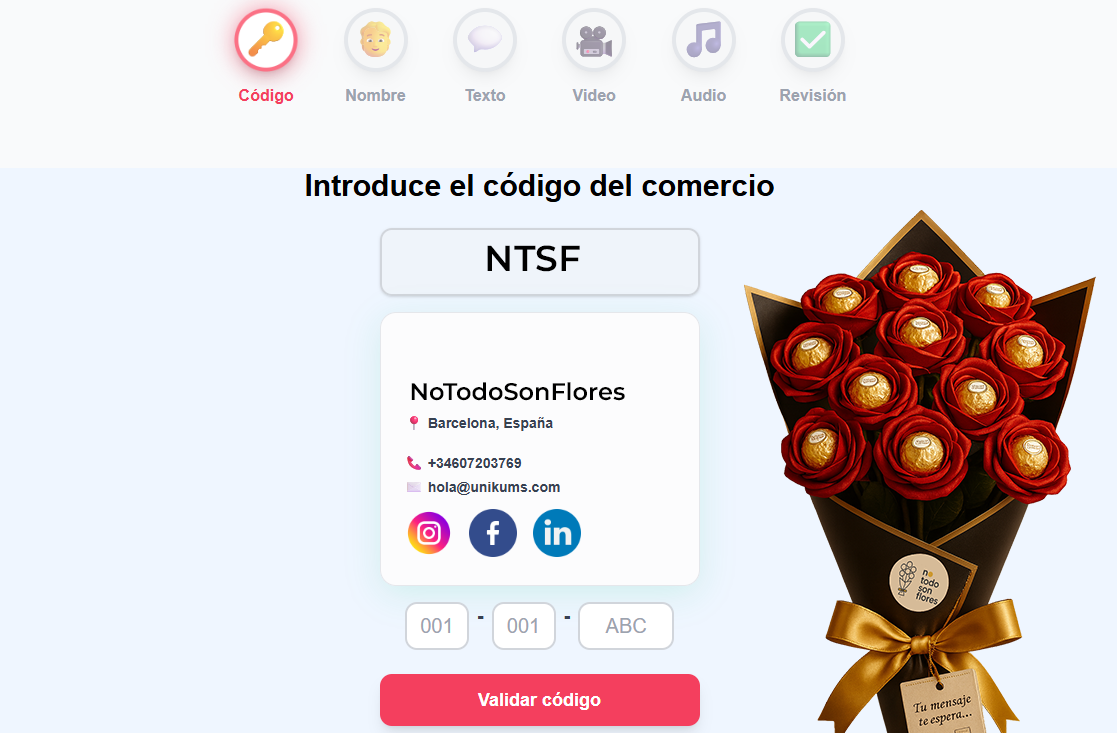The image size is (1117, 733).
Task: Focus the NTSF merchant code field
Action: tap(540, 261)
